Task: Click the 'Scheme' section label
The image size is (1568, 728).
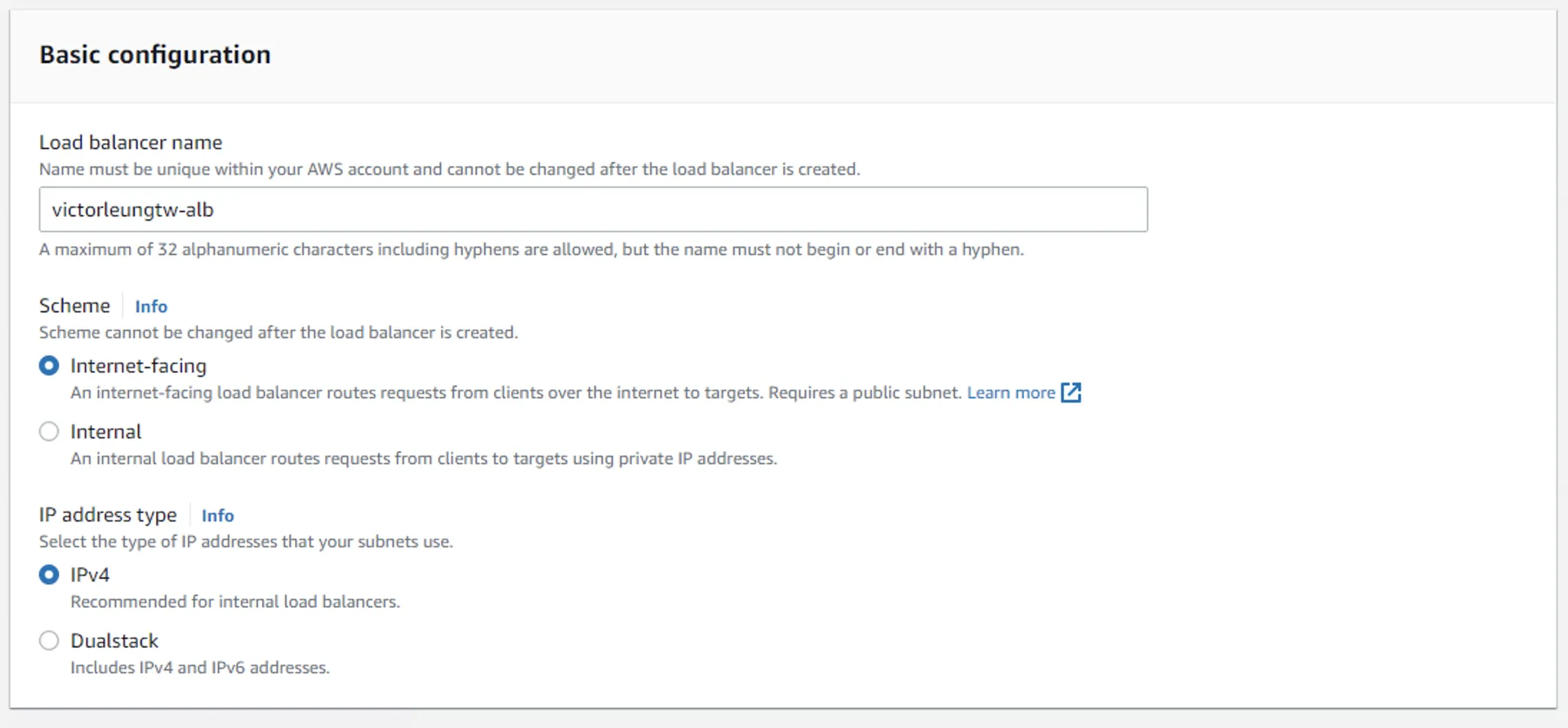Action: click(74, 306)
